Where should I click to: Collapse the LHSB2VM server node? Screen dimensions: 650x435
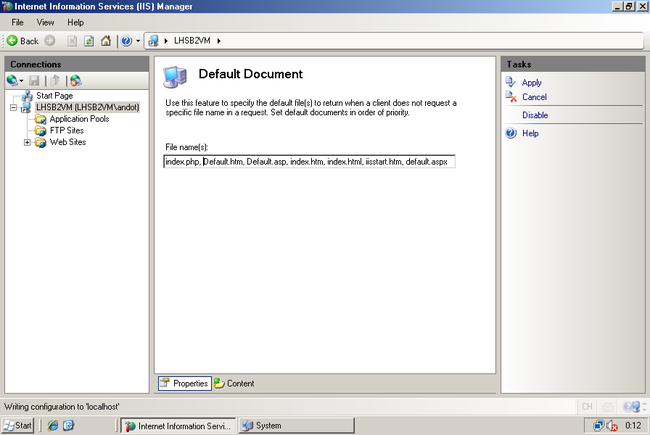[x=14, y=107]
